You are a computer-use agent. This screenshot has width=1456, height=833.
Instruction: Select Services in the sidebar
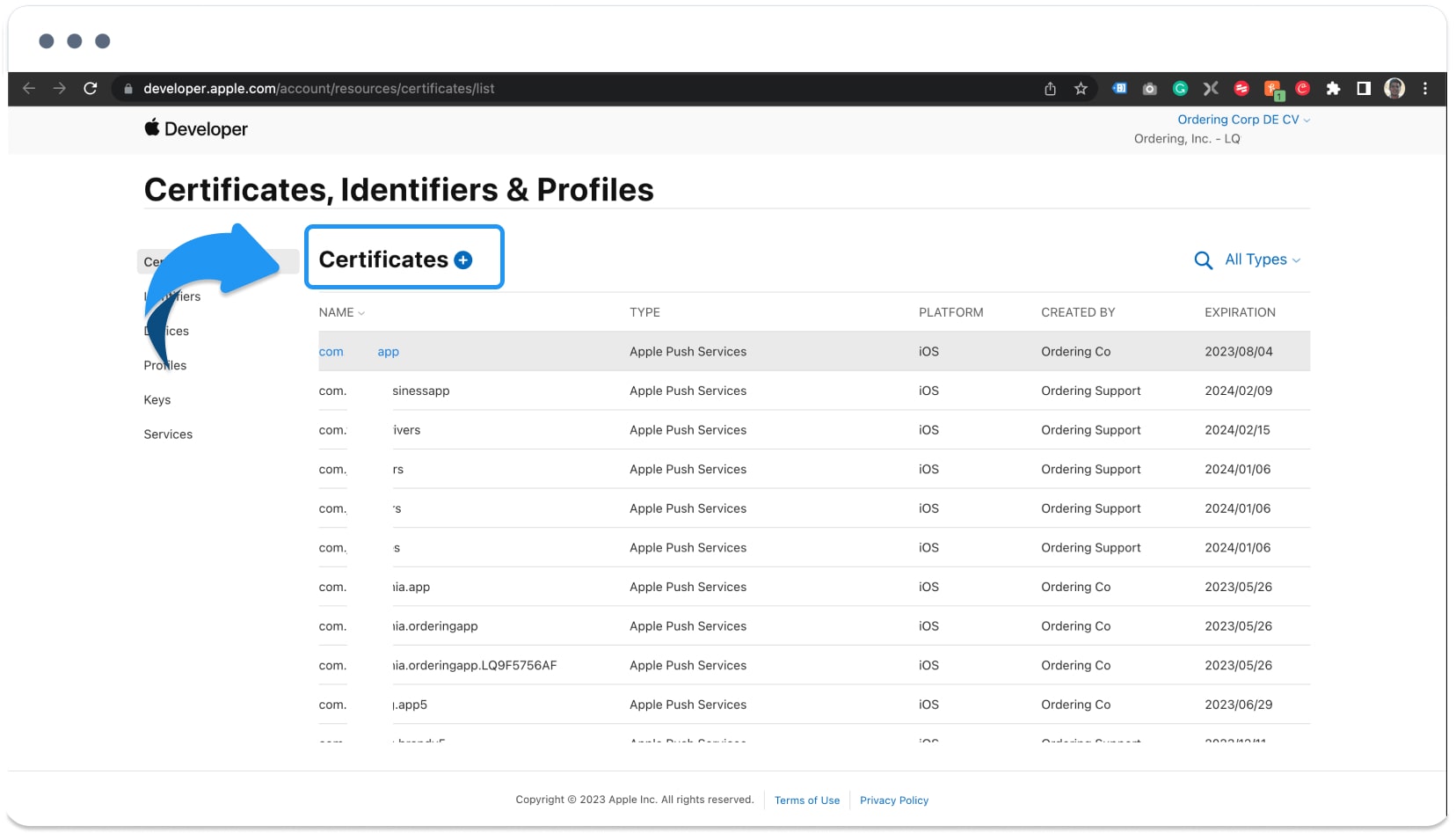coord(168,435)
